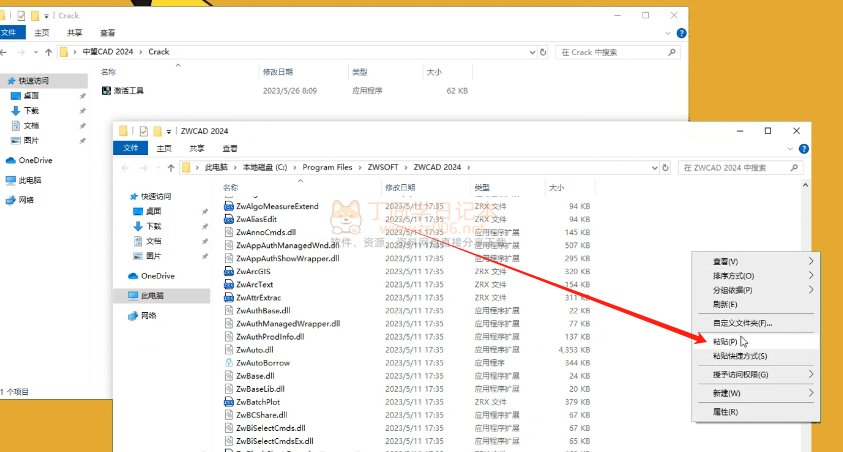Open recent locations dropdown in Crack window
This screenshot has width=843, height=452.
[x=35, y=52]
